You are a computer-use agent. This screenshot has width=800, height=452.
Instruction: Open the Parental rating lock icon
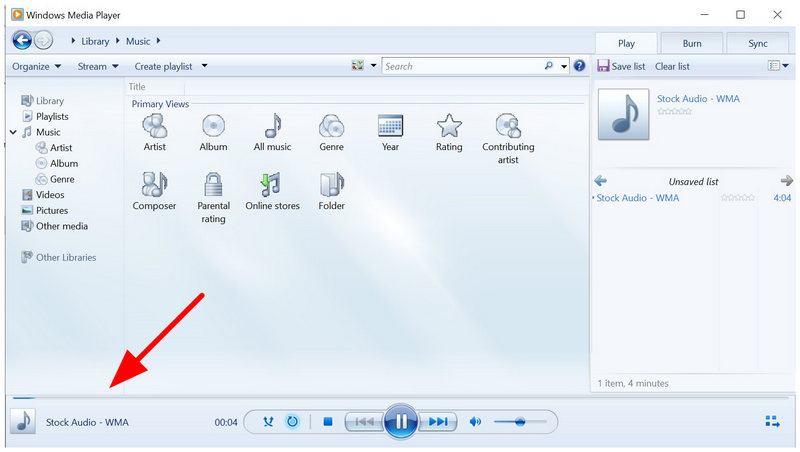pos(213,184)
